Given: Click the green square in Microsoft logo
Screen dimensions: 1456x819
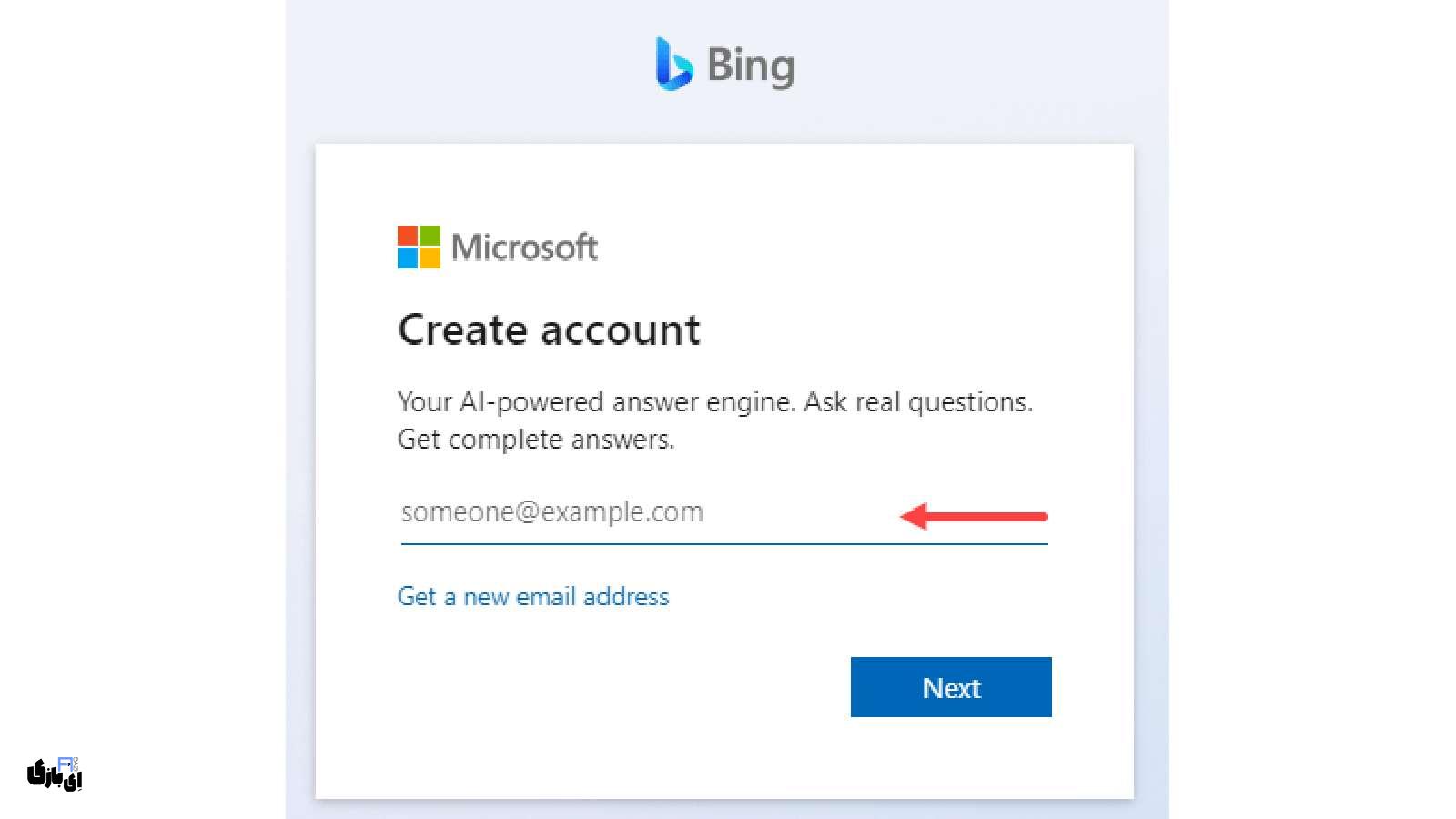Looking at the screenshot, I should coord(430,236).
